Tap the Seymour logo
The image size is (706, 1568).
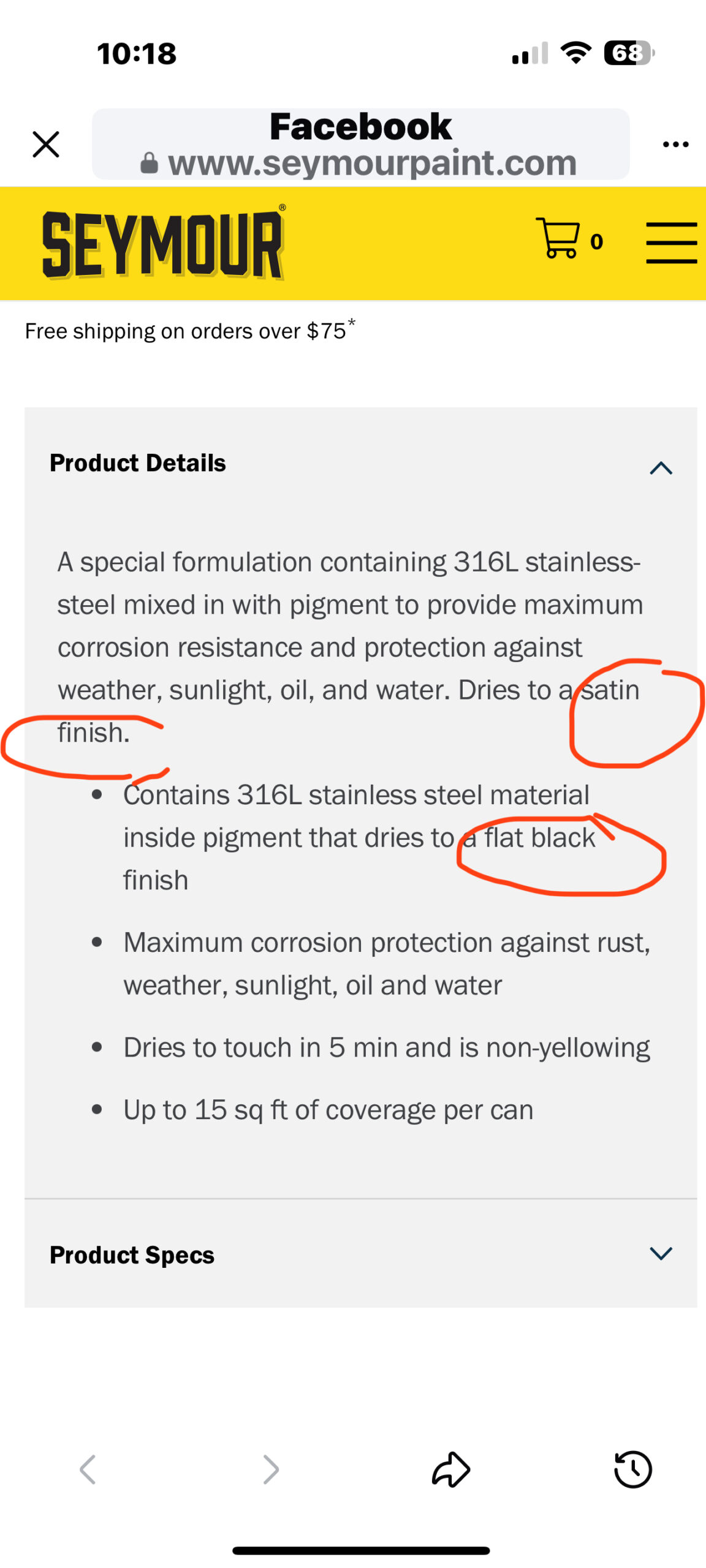(x=163, y=244)
